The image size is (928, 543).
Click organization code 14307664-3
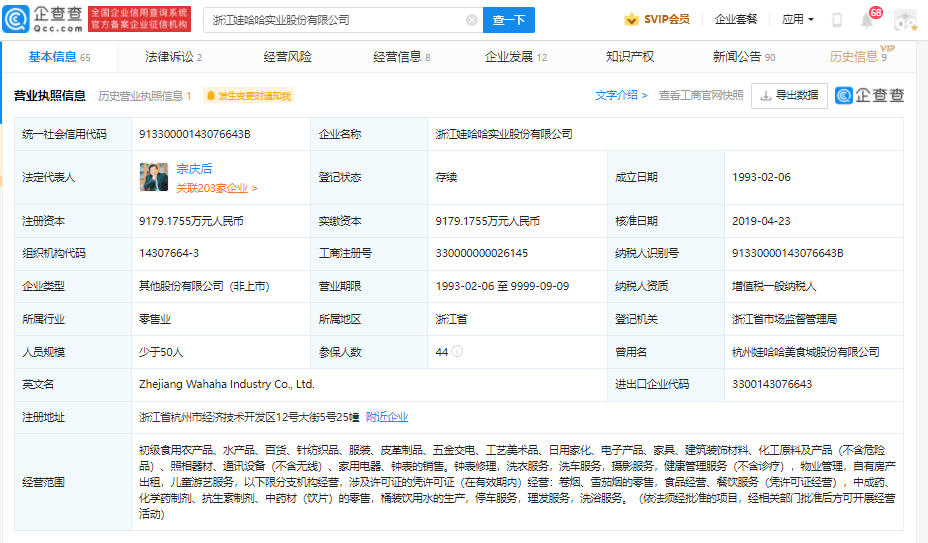[x=169, y=253]
